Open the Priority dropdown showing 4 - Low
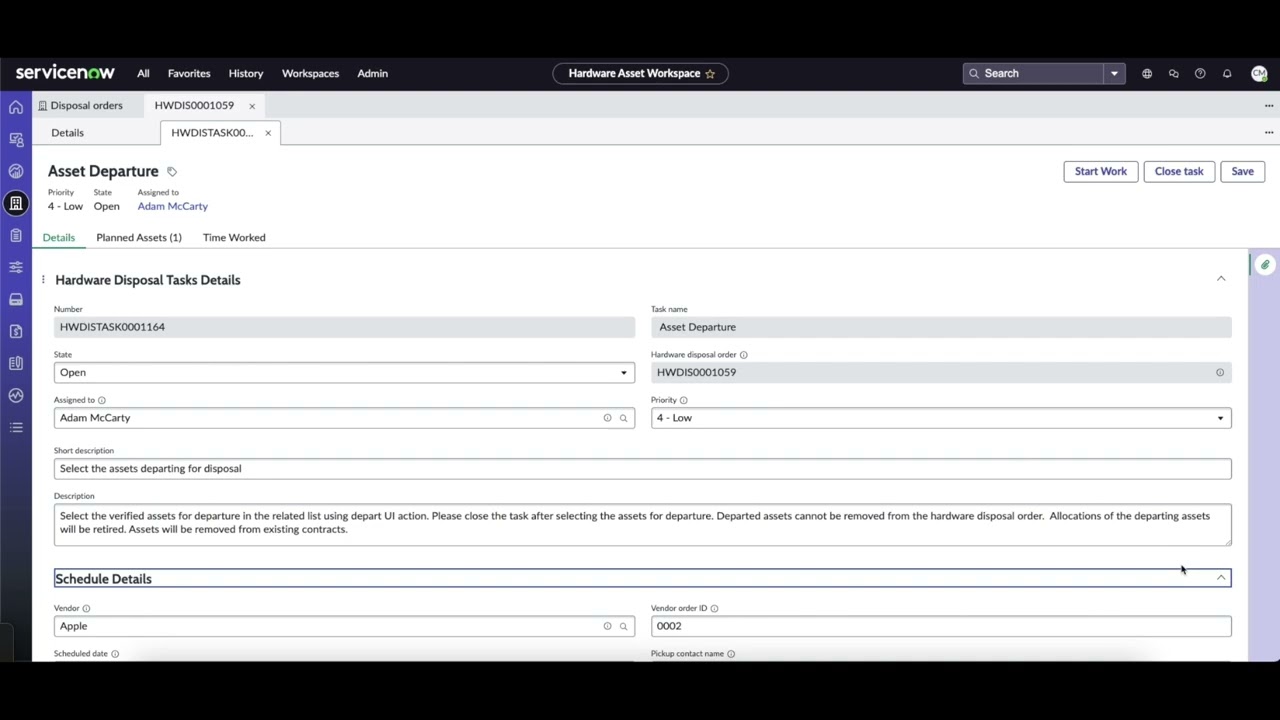 pyautogui.click(x=1219, y=417)
